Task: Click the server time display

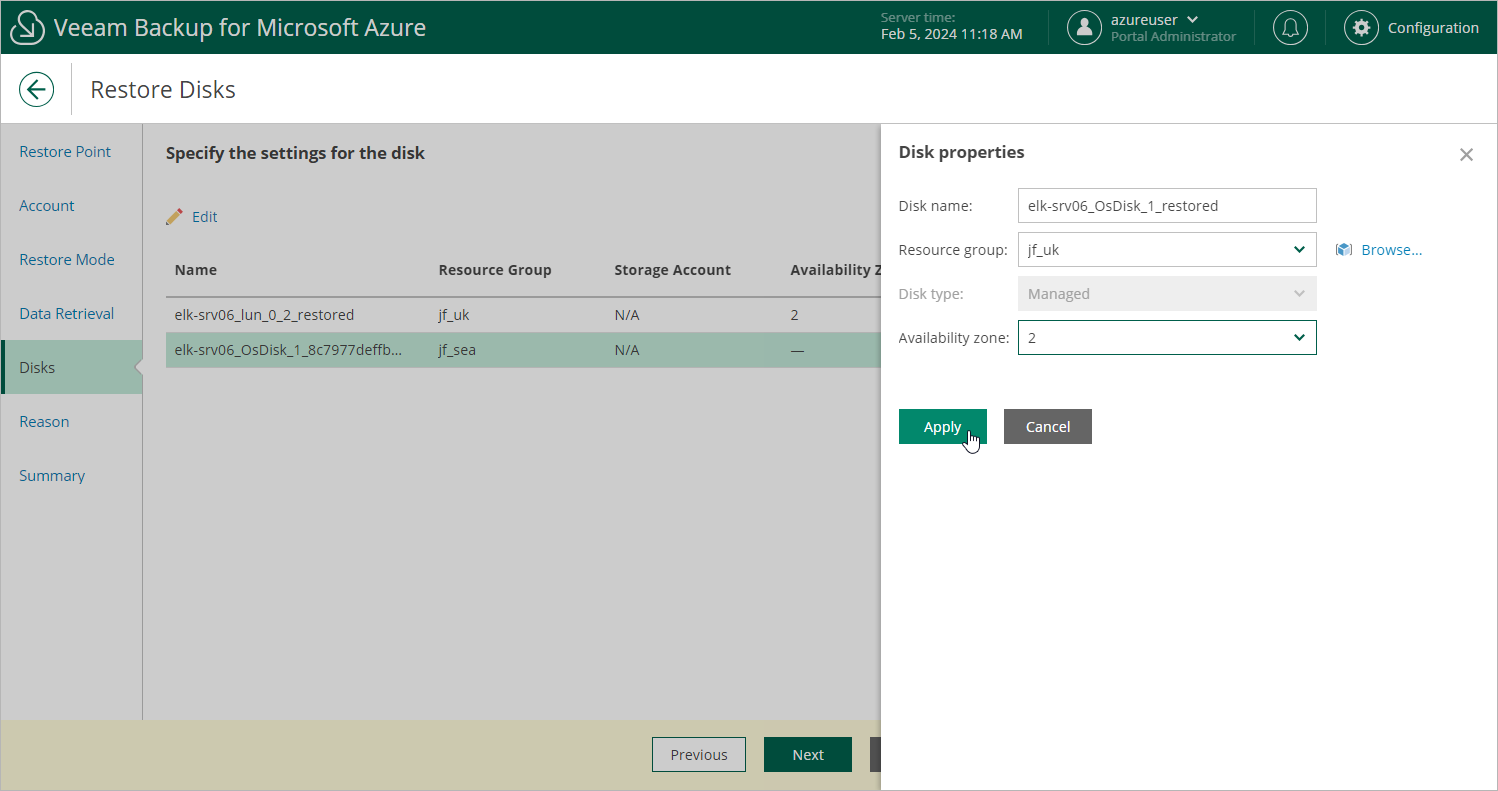Action: (951, 27)
